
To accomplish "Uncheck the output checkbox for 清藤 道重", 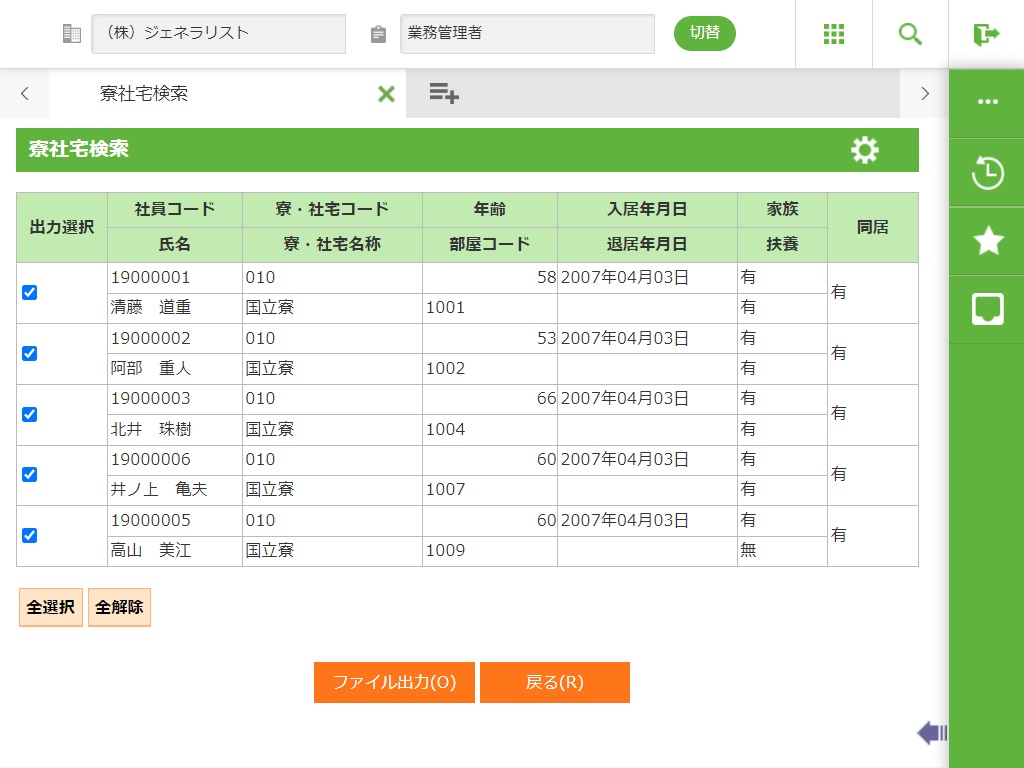I will tap(30, 292).
